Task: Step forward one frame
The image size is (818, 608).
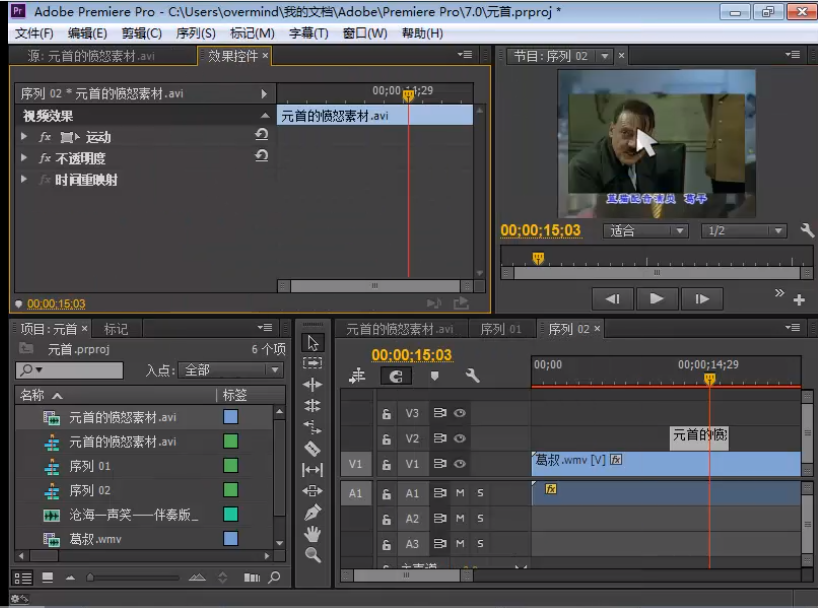Action: 702,299
